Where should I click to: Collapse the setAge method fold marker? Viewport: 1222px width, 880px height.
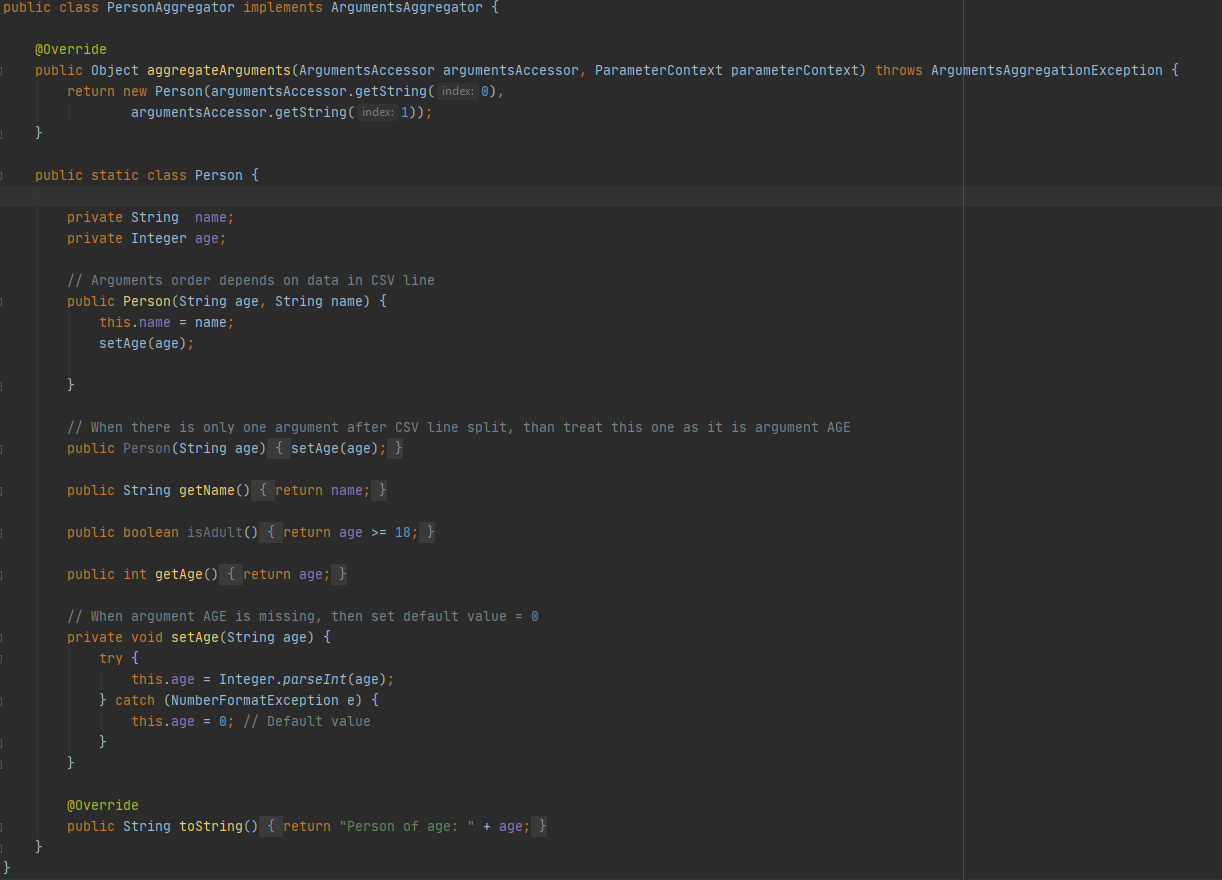click(x=3, y=637)
